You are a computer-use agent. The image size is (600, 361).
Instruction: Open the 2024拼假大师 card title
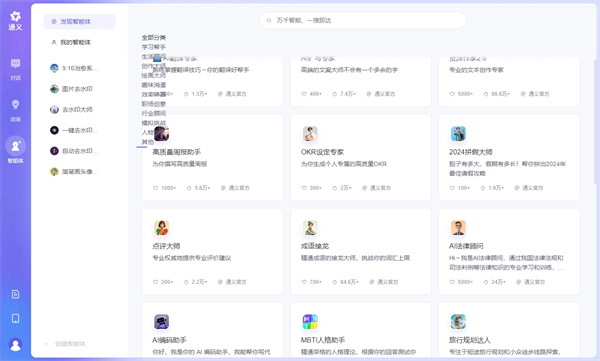click(471, 152)
